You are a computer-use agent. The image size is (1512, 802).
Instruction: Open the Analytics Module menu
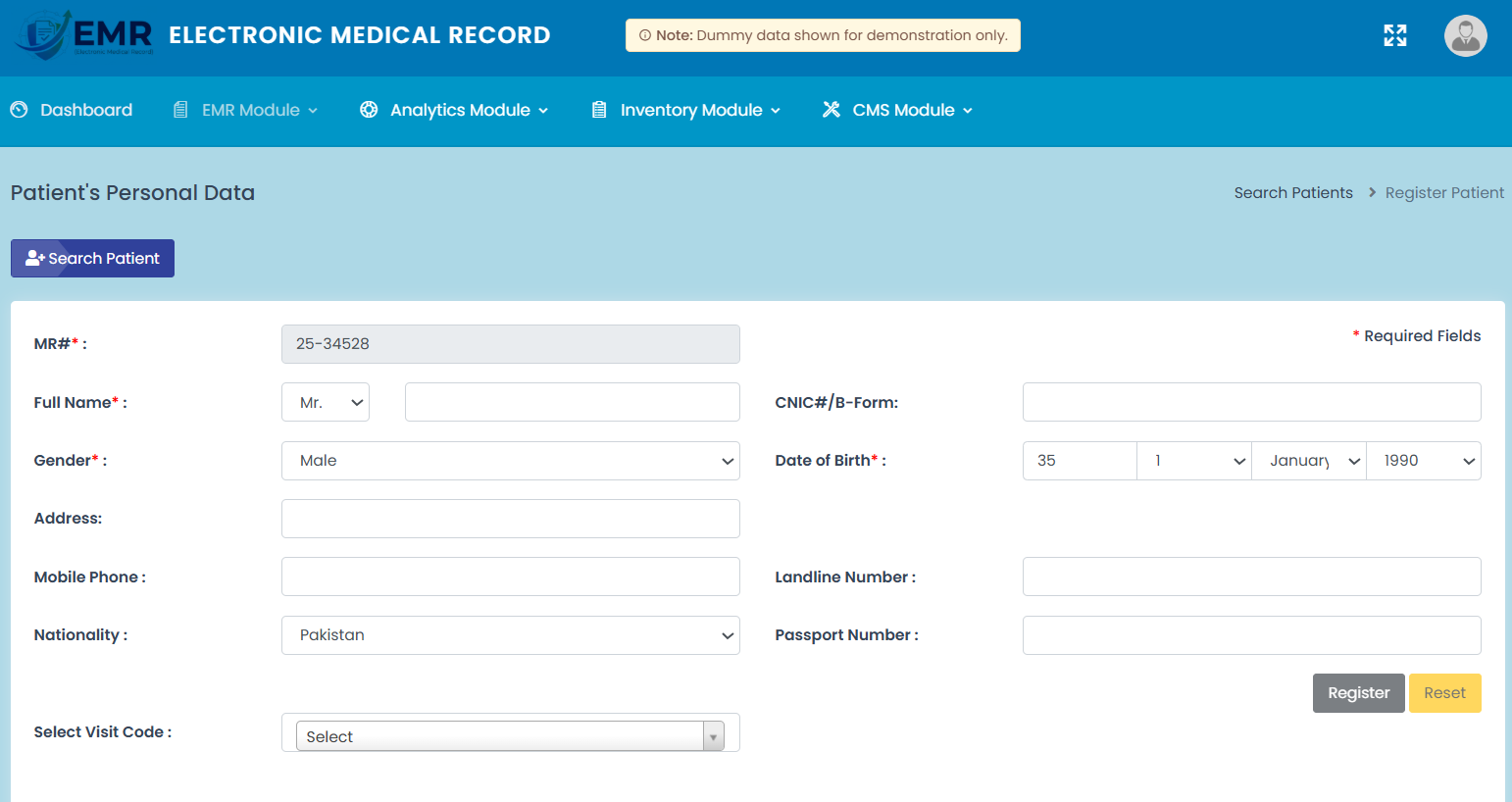460,110
